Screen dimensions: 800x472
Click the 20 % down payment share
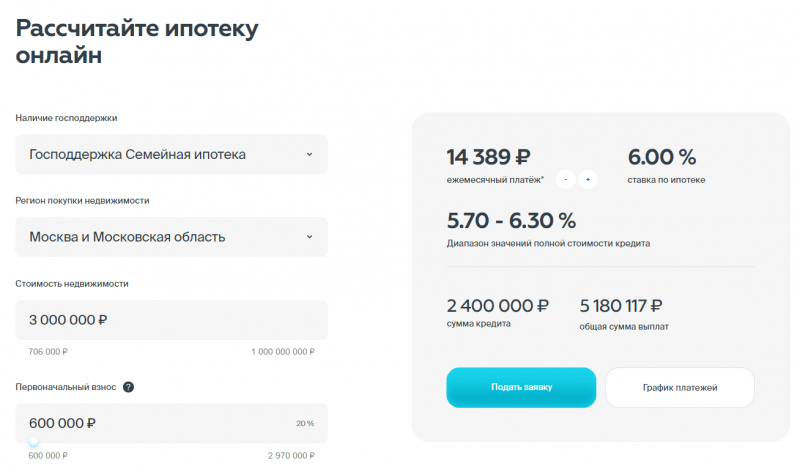[305, 423]
